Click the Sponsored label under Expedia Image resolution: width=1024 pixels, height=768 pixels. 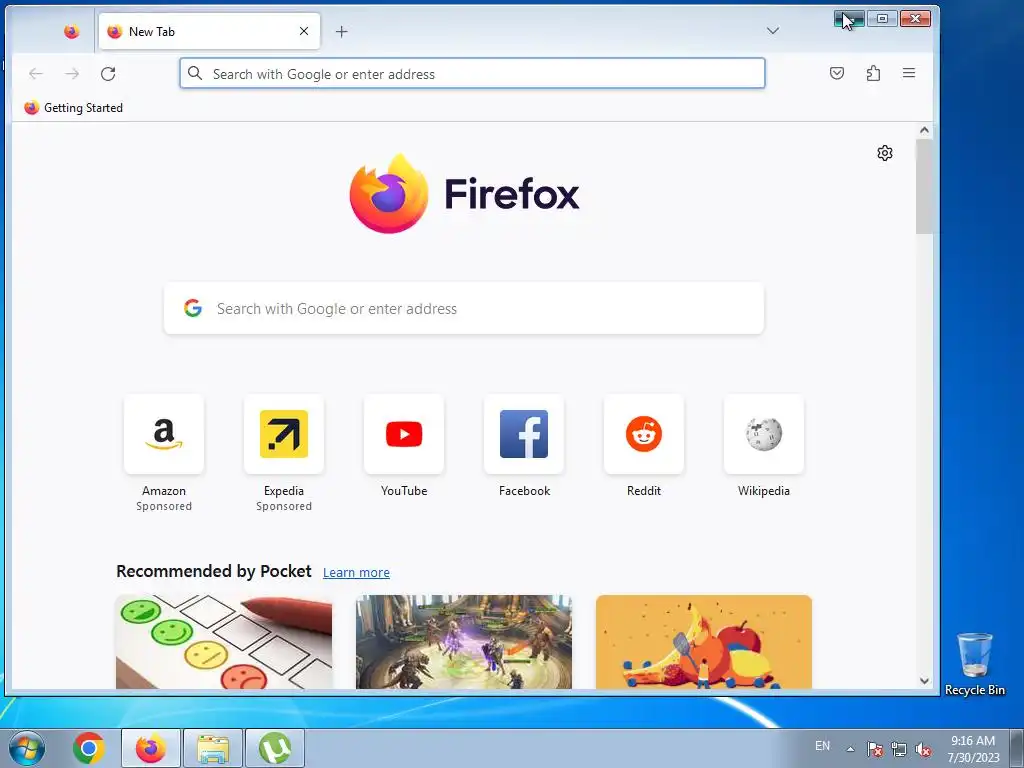[284, 506]
